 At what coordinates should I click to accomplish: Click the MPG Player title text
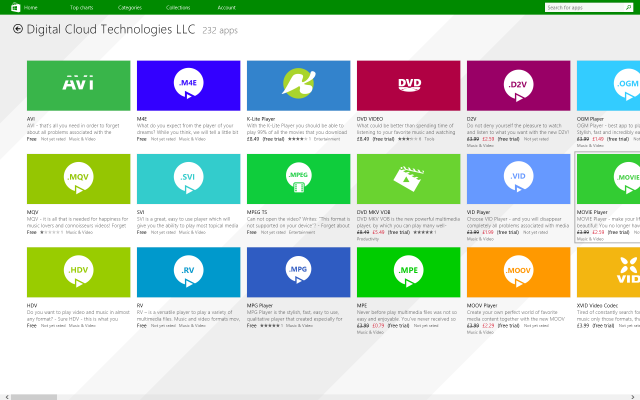point(260,305)
